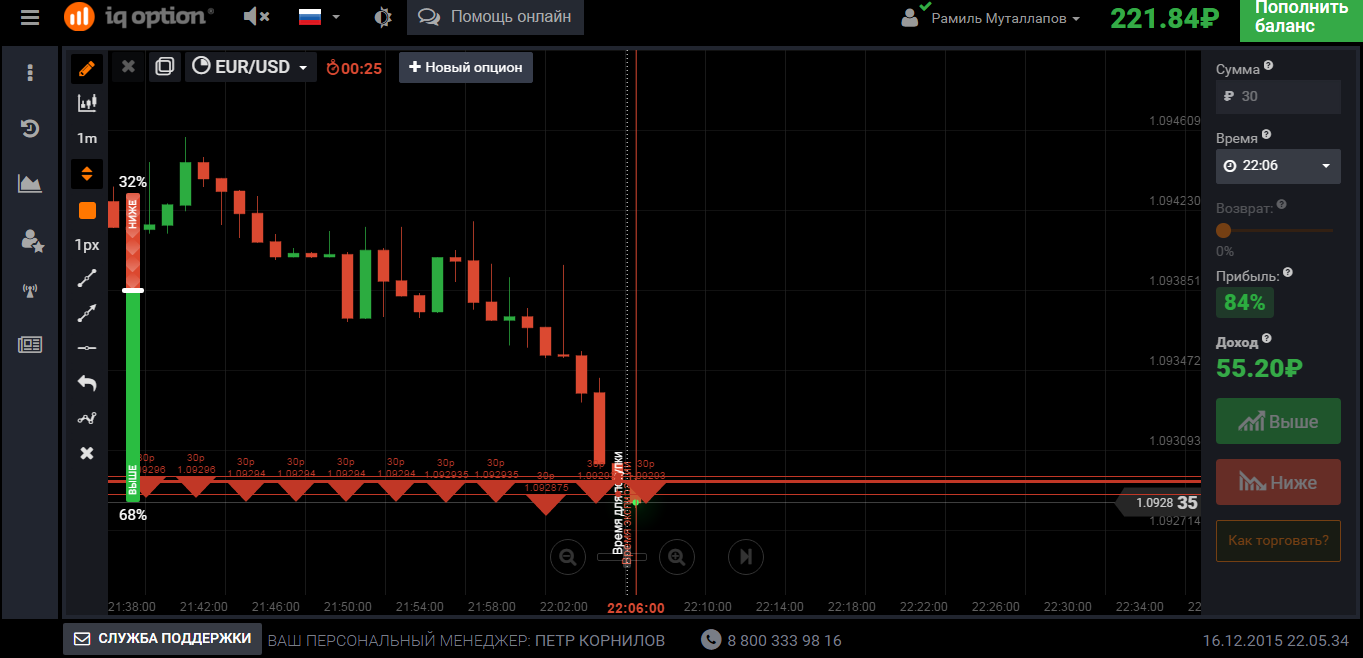
Task: Click the chart zoom slider between magnifiers
Action: click(x=622, y=557)
